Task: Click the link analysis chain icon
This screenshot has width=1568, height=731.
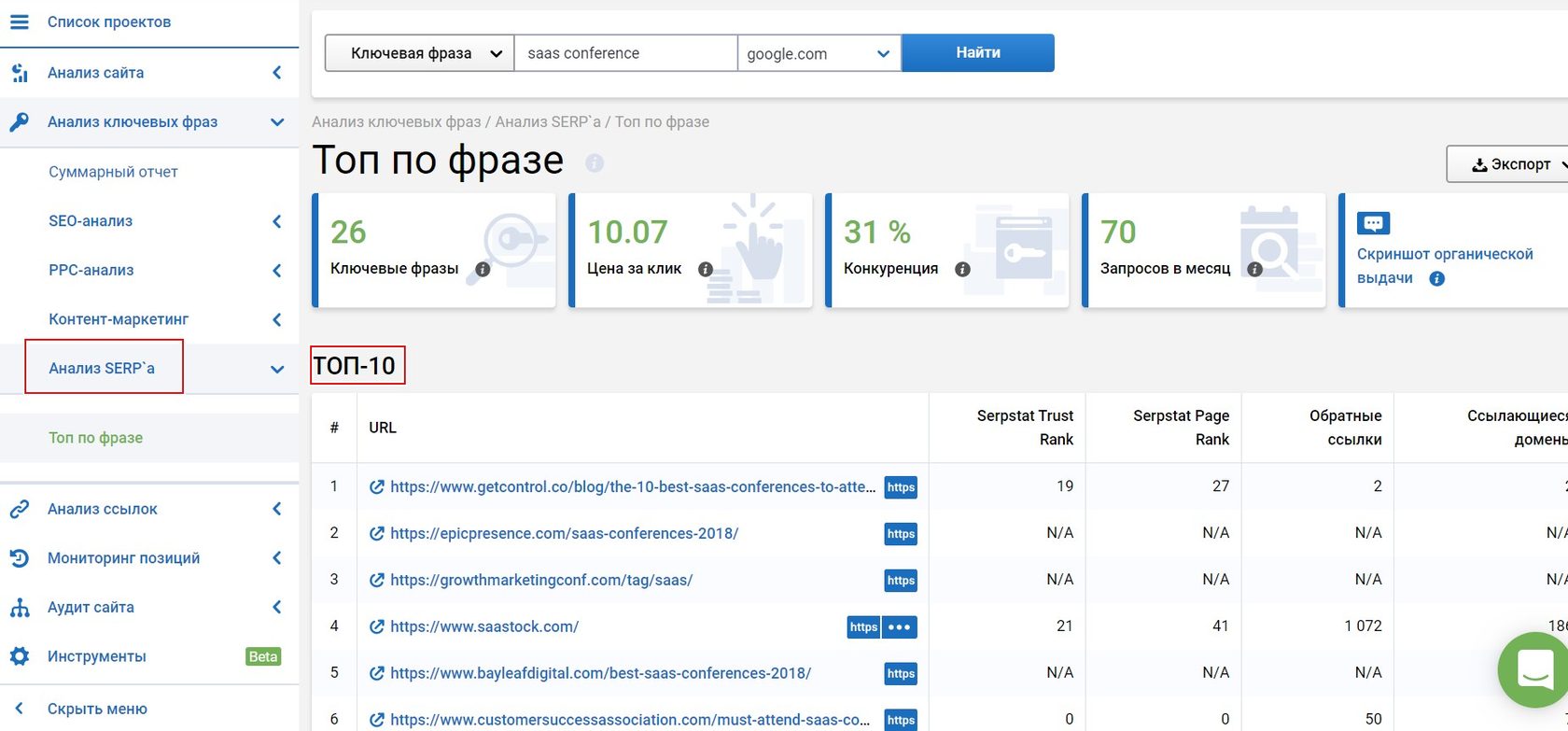Action: tap(19, 509)
